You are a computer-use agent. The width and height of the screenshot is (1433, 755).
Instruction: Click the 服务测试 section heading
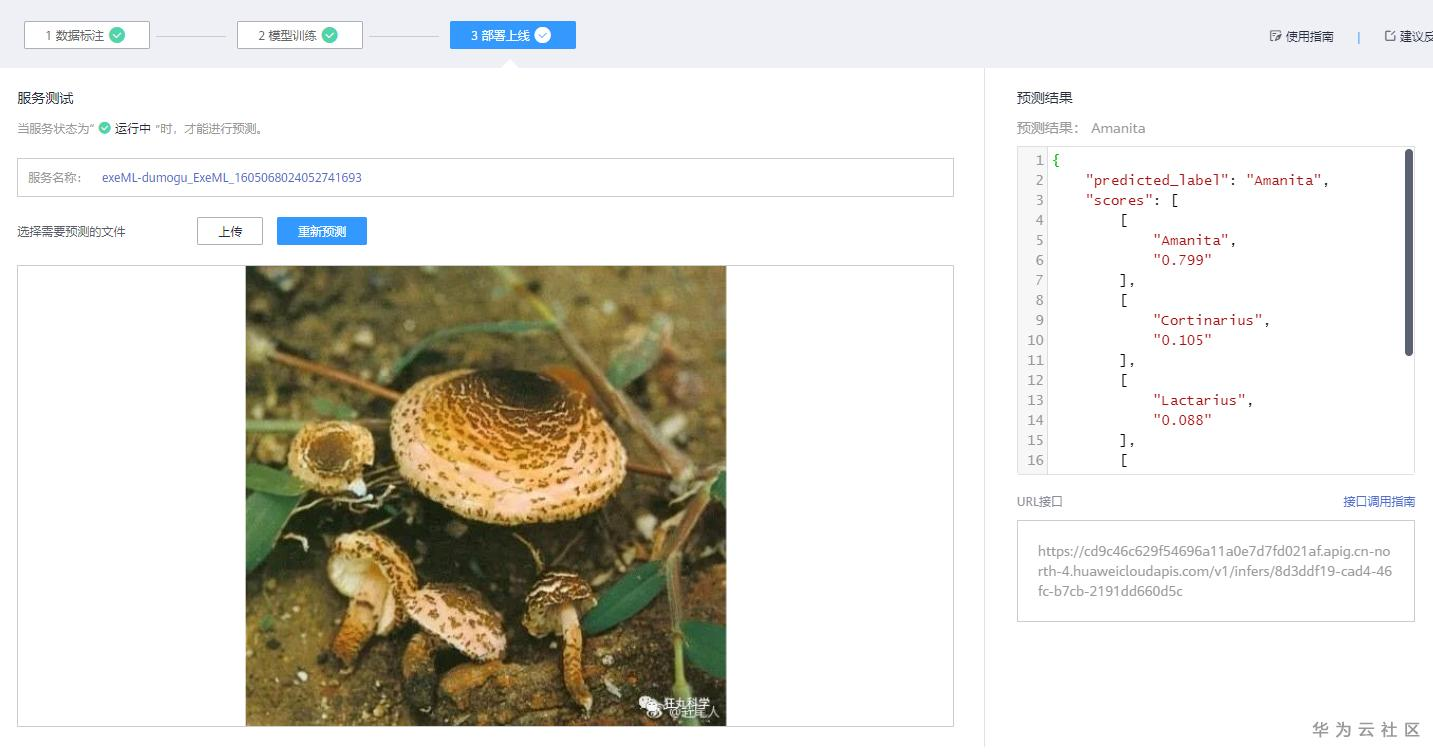(x=45, y=98)
